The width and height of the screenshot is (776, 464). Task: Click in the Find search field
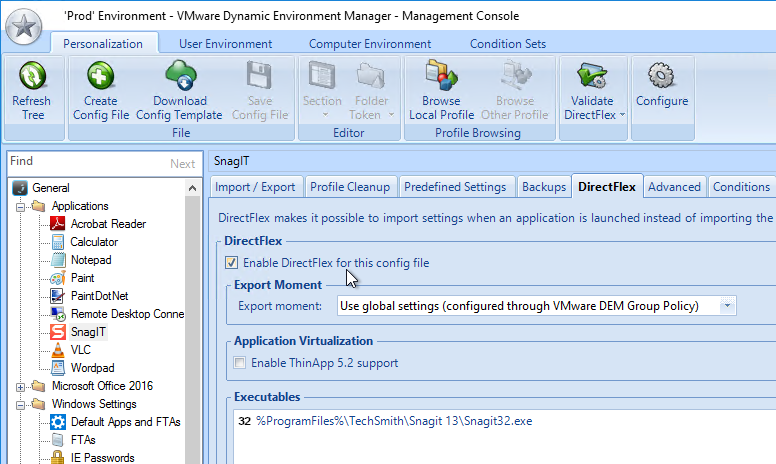87,162
